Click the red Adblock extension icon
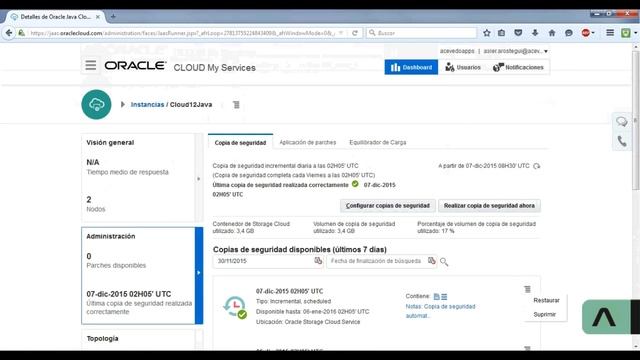 (586, 33)
